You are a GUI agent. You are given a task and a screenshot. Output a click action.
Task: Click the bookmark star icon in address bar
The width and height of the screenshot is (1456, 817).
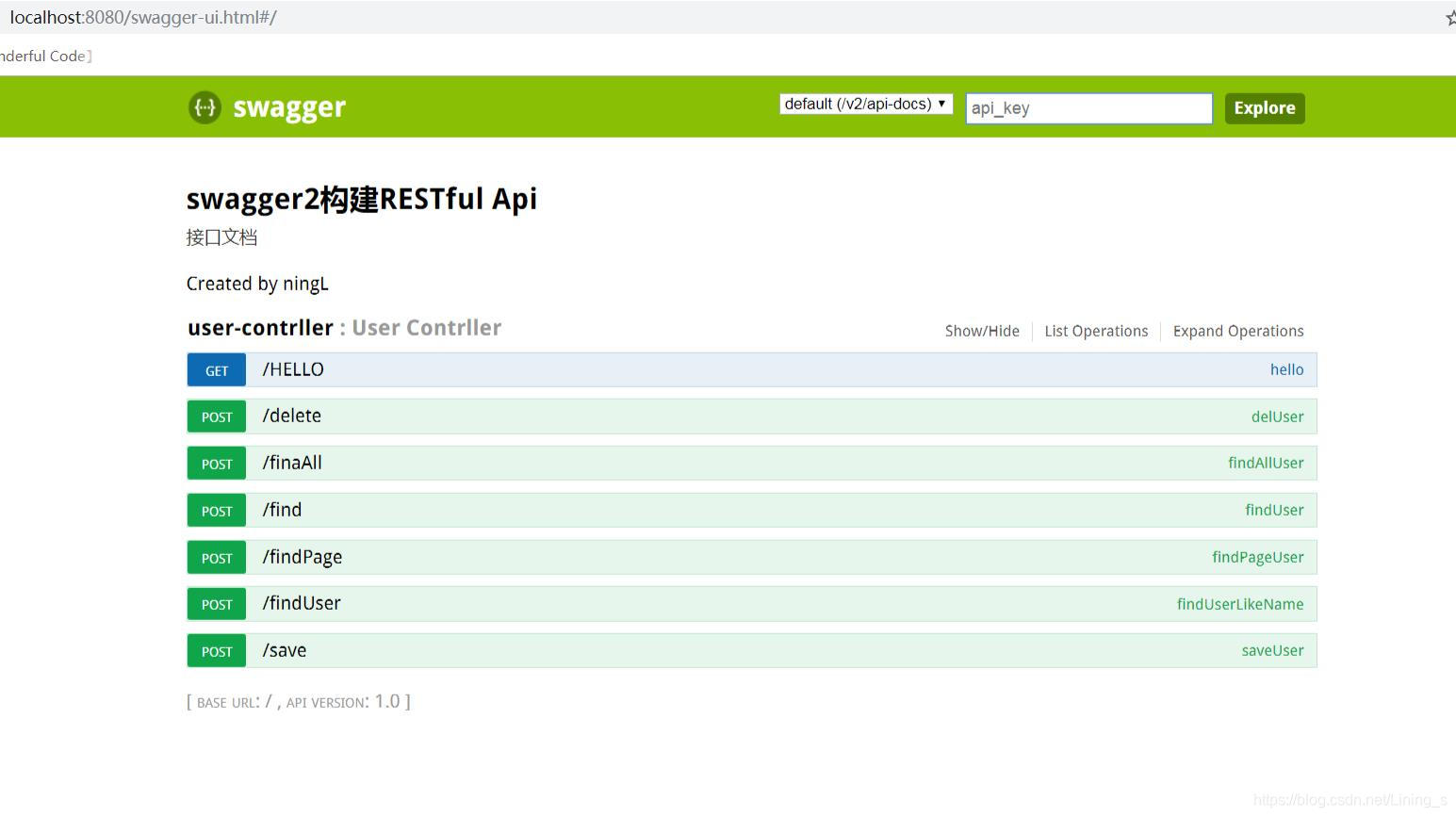1450,18
